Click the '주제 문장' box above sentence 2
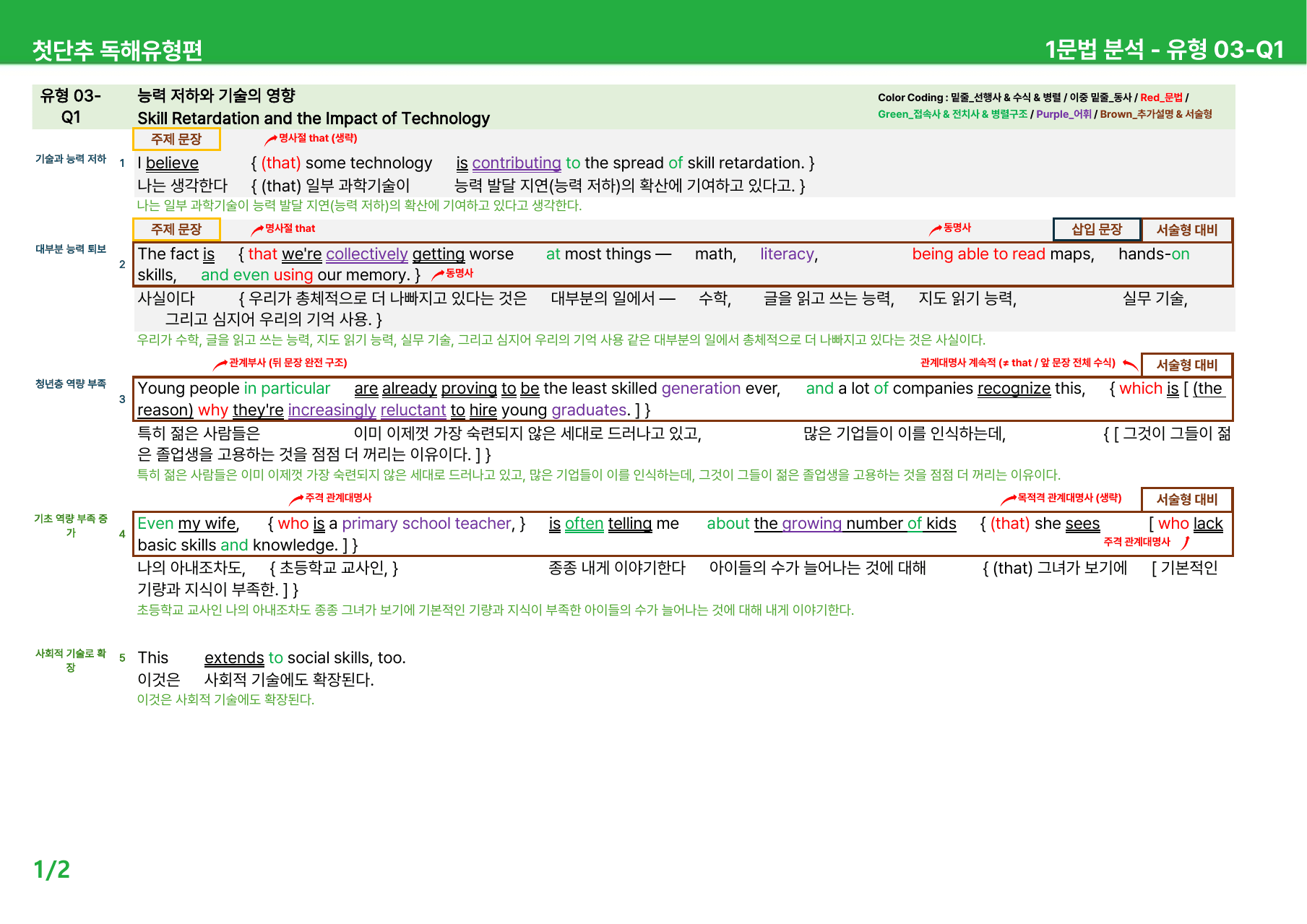This screenshot has height=924, width=1307. coord(176,229)
